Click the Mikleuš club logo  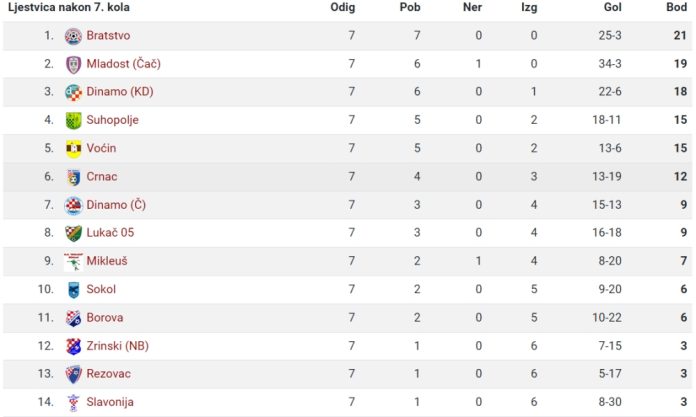[x=73, y=262]
